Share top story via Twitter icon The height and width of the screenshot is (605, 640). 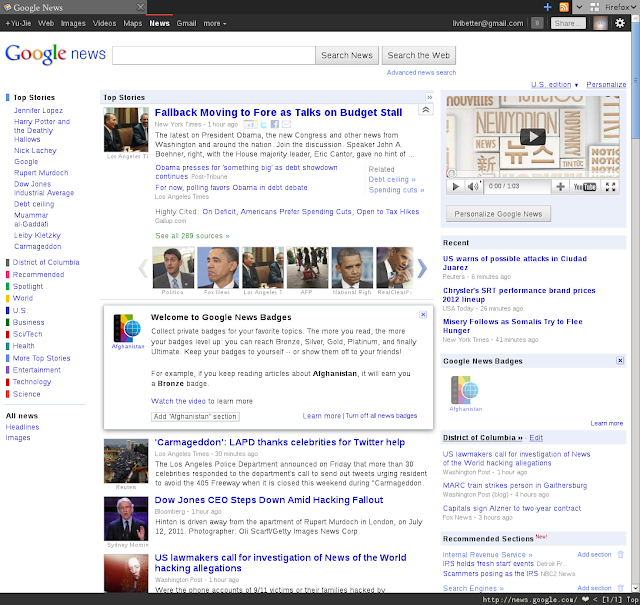point(264,125)
